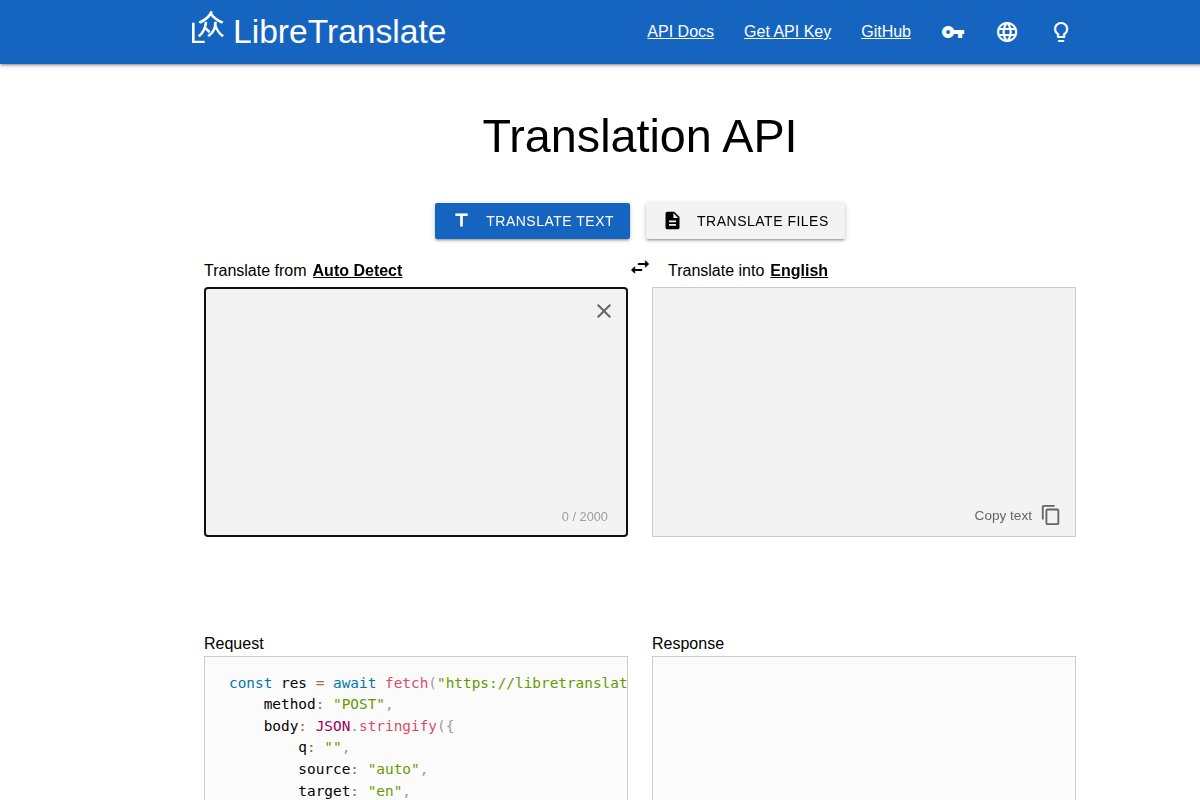Follow the Get API Key link

pos(787,32)
